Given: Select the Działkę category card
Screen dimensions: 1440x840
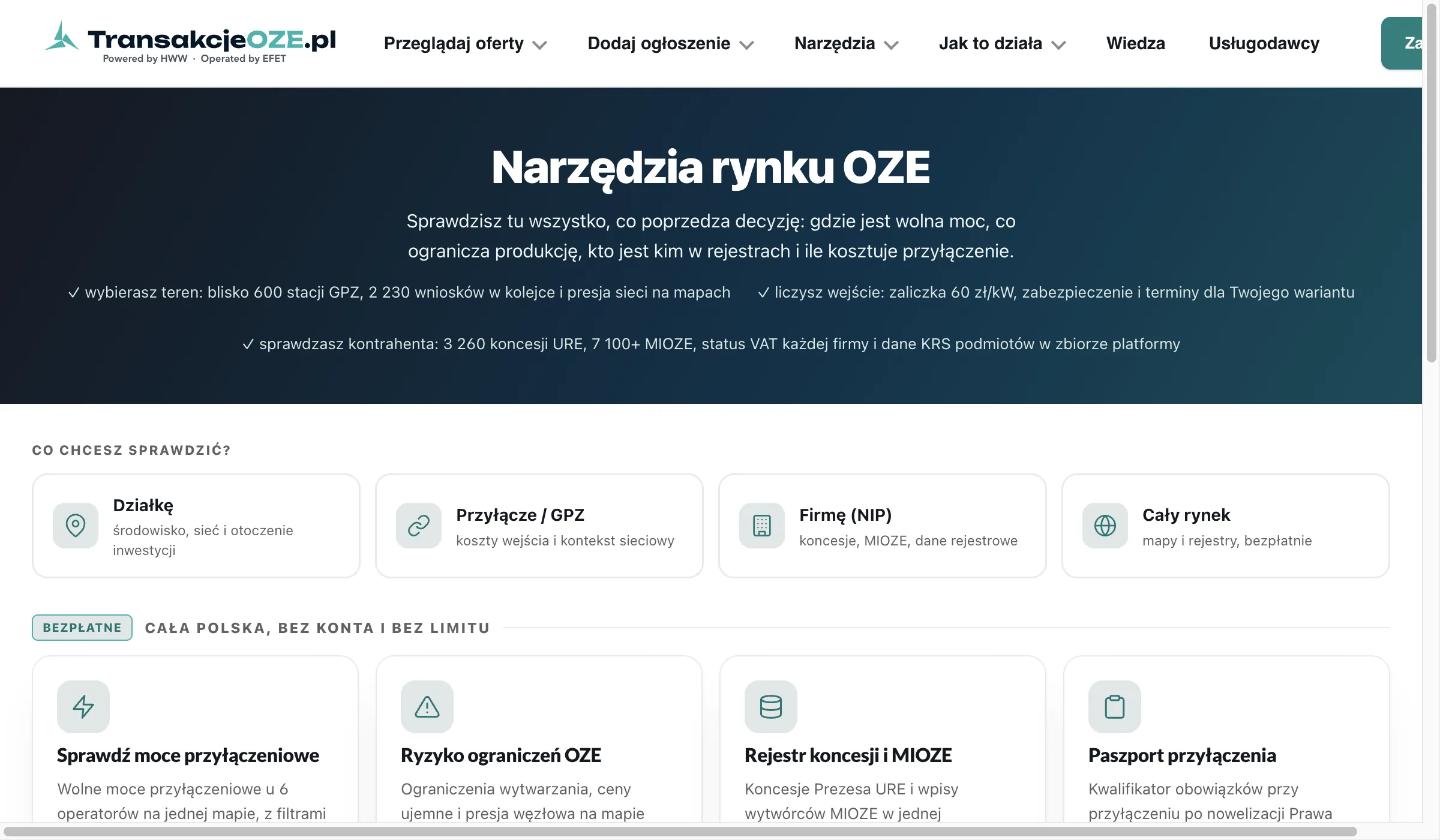Looking at the screenshot, I should pyautogui.click(x=196, y=526).
